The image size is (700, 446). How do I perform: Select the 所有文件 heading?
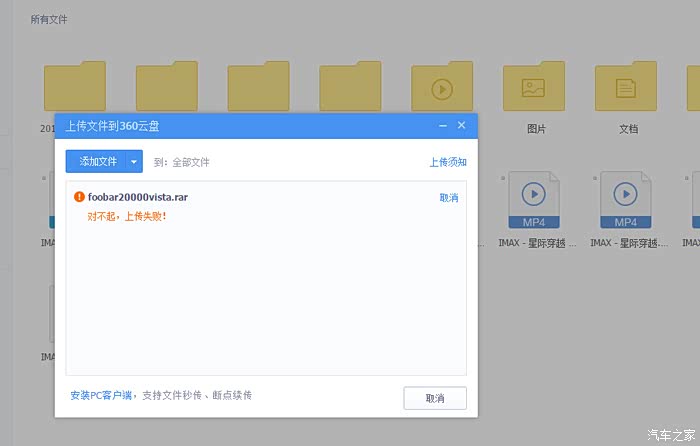[49, 20]
